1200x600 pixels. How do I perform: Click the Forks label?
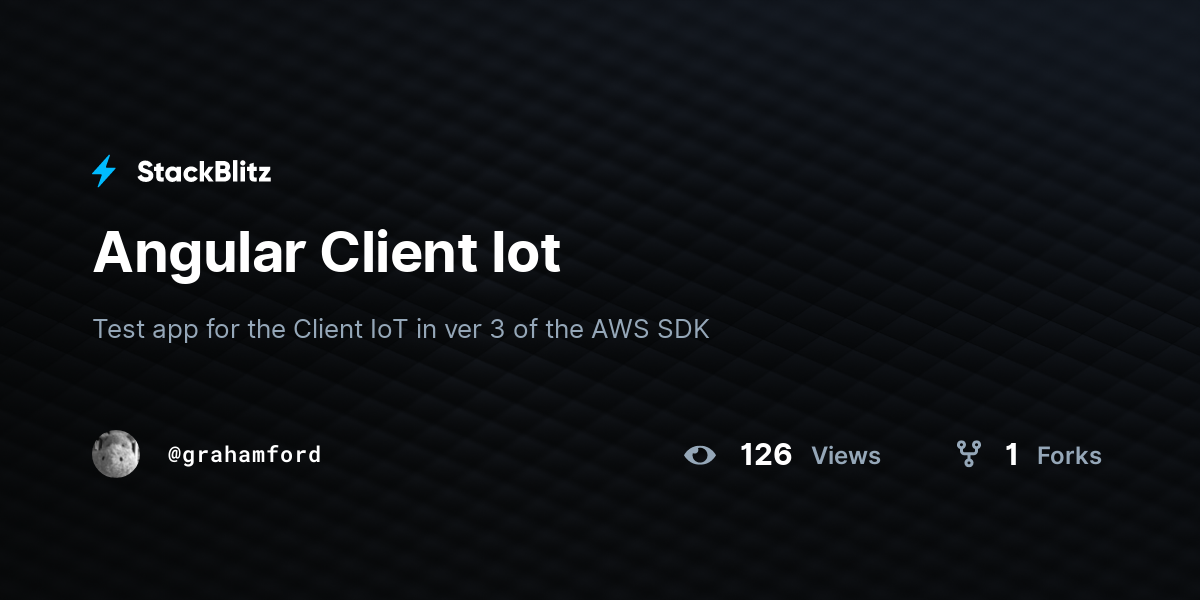[1069, 455]
